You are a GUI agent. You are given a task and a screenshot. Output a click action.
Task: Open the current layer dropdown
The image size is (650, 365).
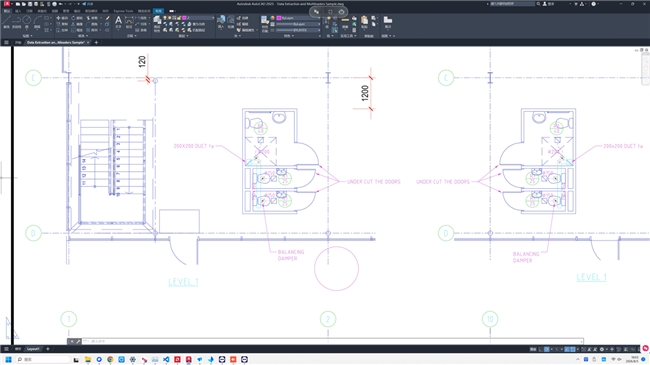[x=198, y=18]
